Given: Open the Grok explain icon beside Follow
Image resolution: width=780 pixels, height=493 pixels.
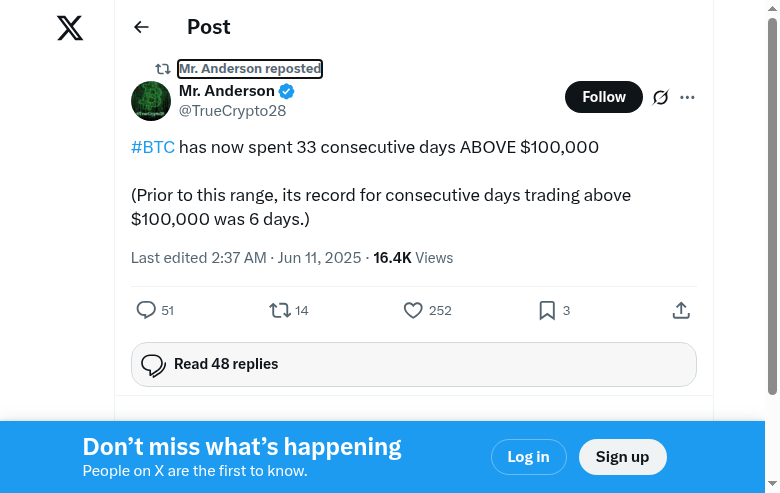Looking at the screenshot, I should 660,97.
